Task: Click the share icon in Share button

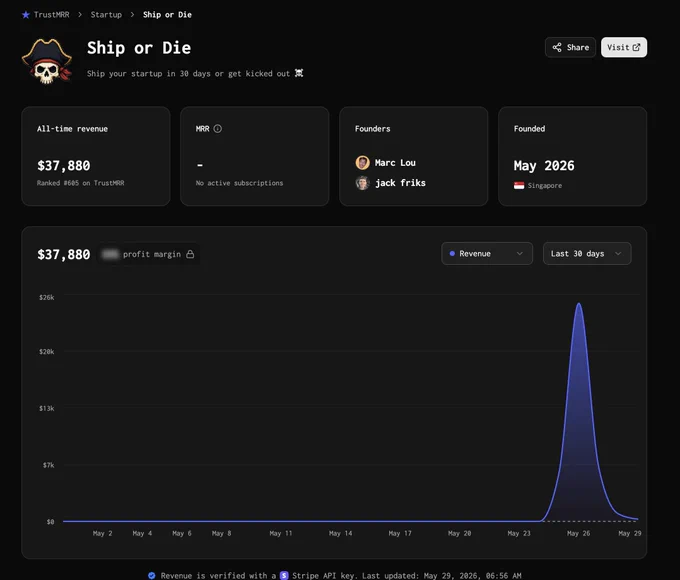Action: pos(557,47)
